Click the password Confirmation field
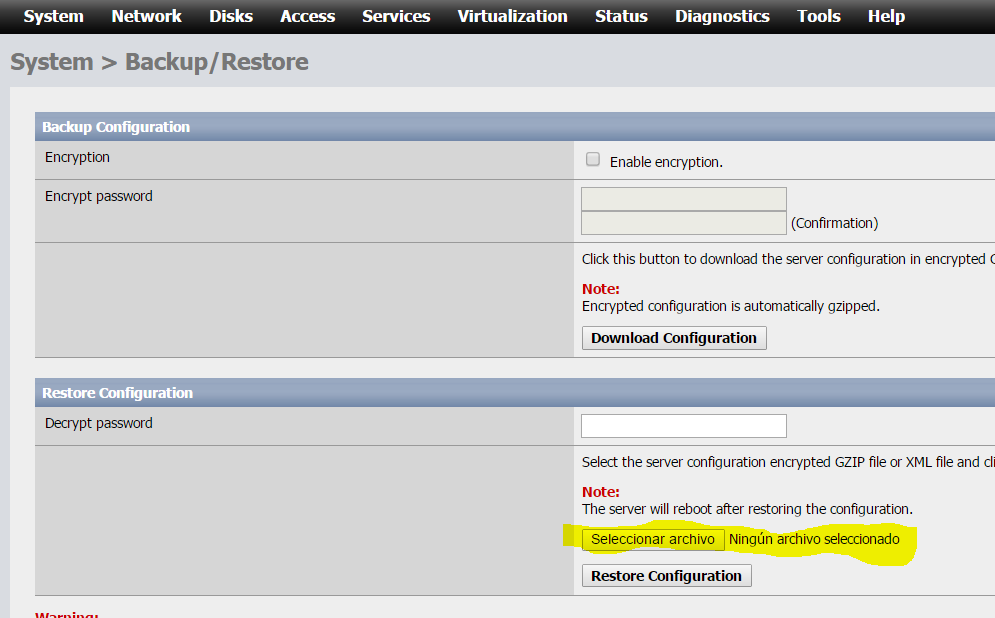995x618 pixels. coord(683,223)
